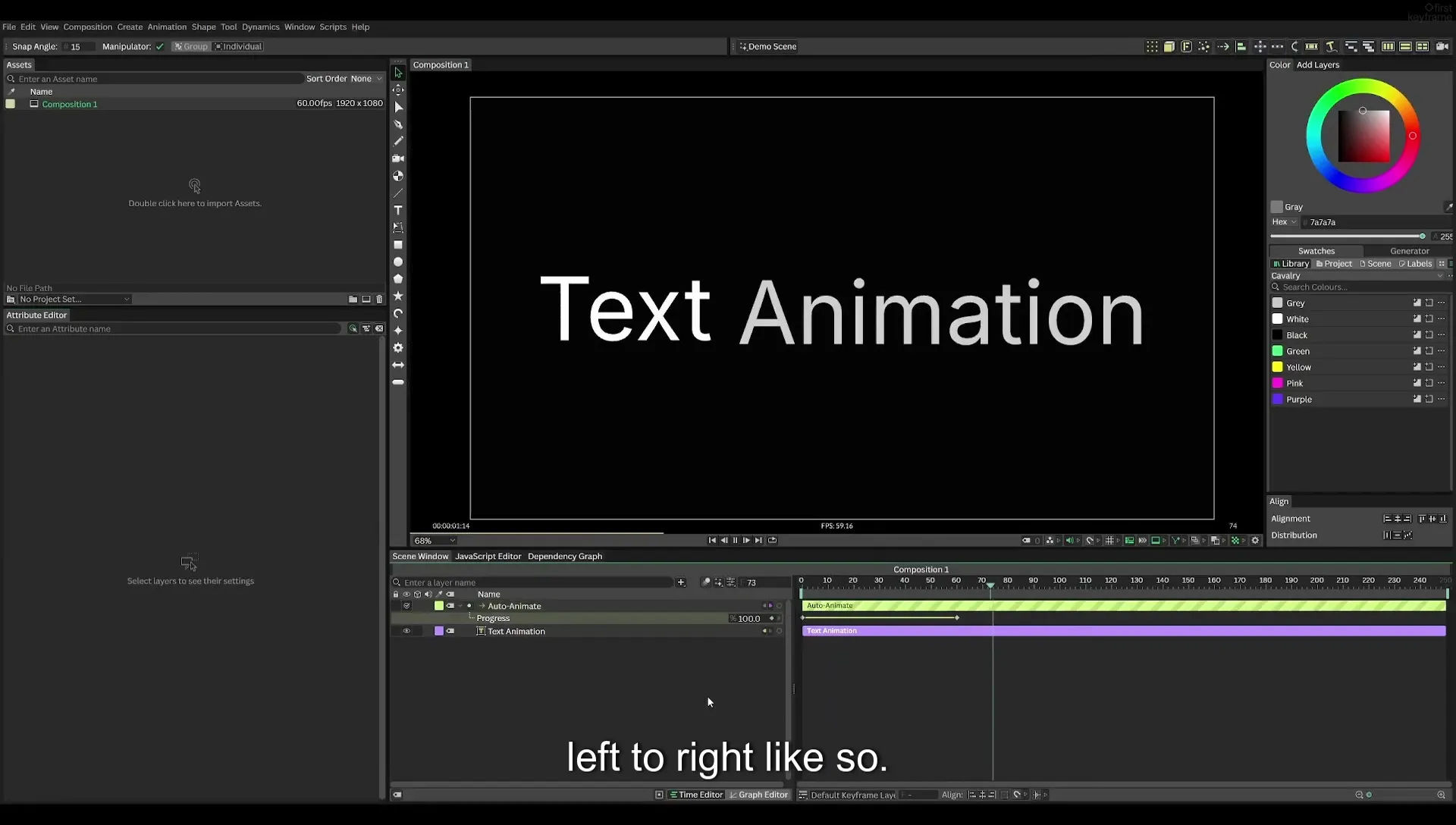Select the Rectangle shape tool
The image size is (1456, 825).
tap(398, 245)
